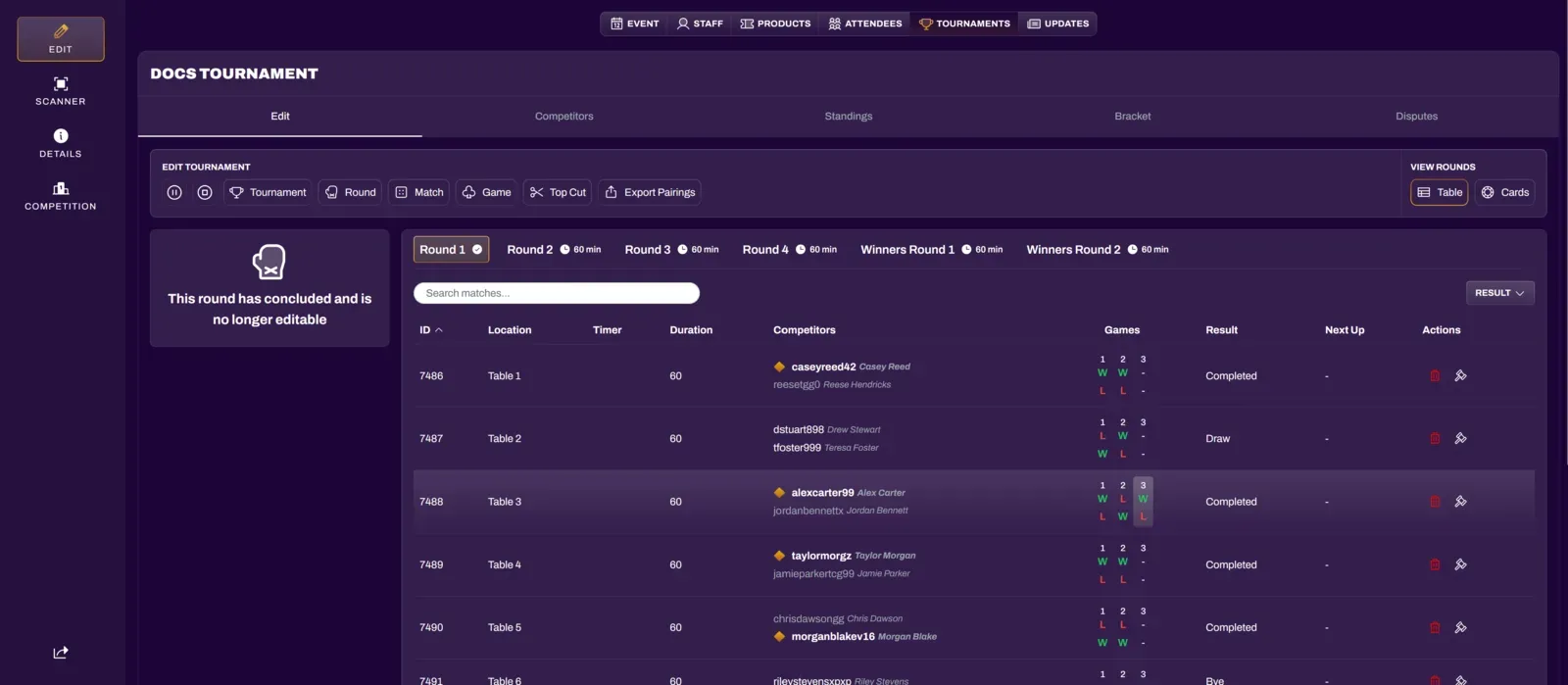Delete match 7486 with the trash icon
1568x685 pixels.
point(1435,376)
